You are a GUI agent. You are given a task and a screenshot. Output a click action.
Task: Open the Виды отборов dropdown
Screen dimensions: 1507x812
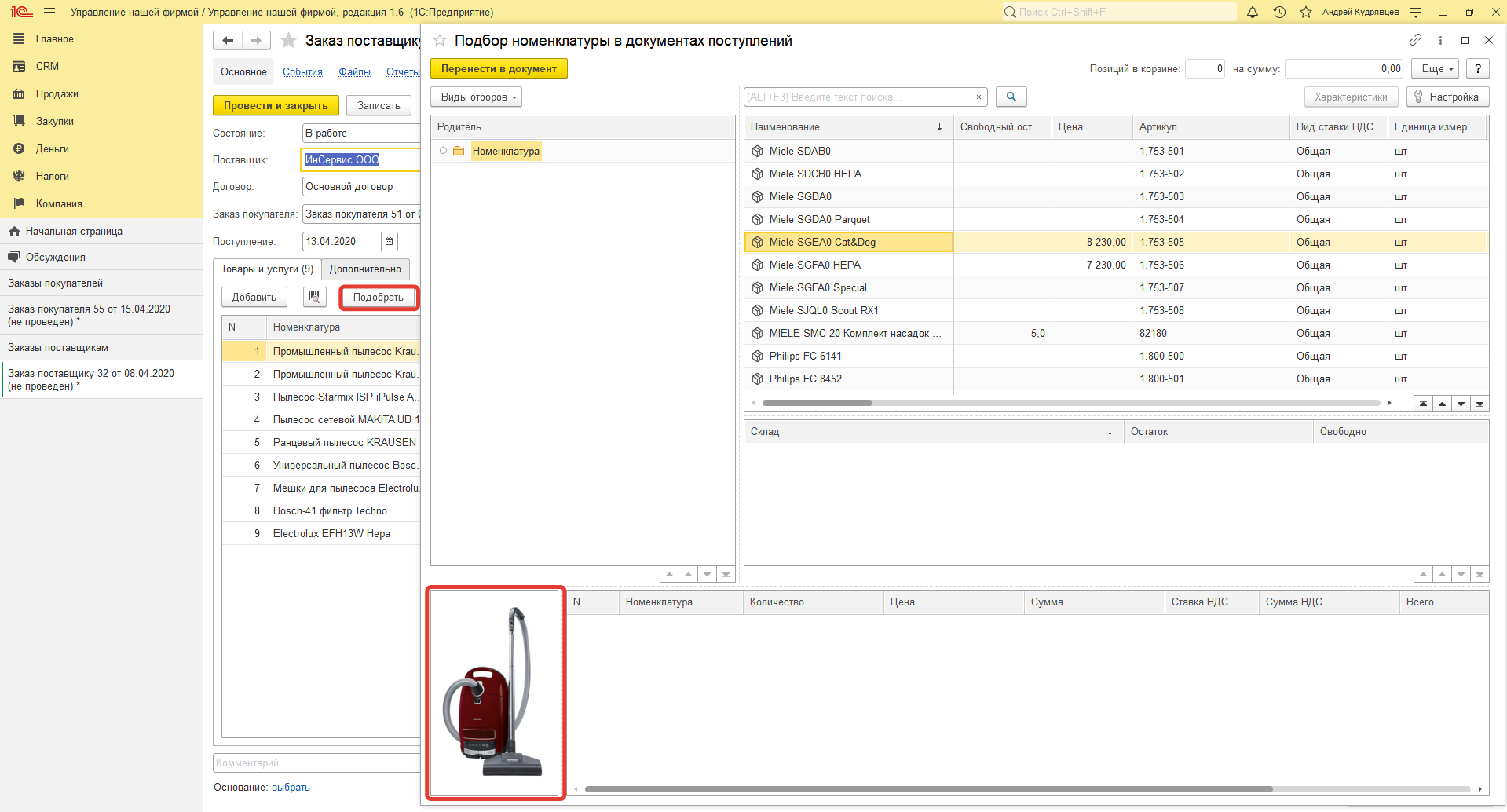tap(476, 97)
